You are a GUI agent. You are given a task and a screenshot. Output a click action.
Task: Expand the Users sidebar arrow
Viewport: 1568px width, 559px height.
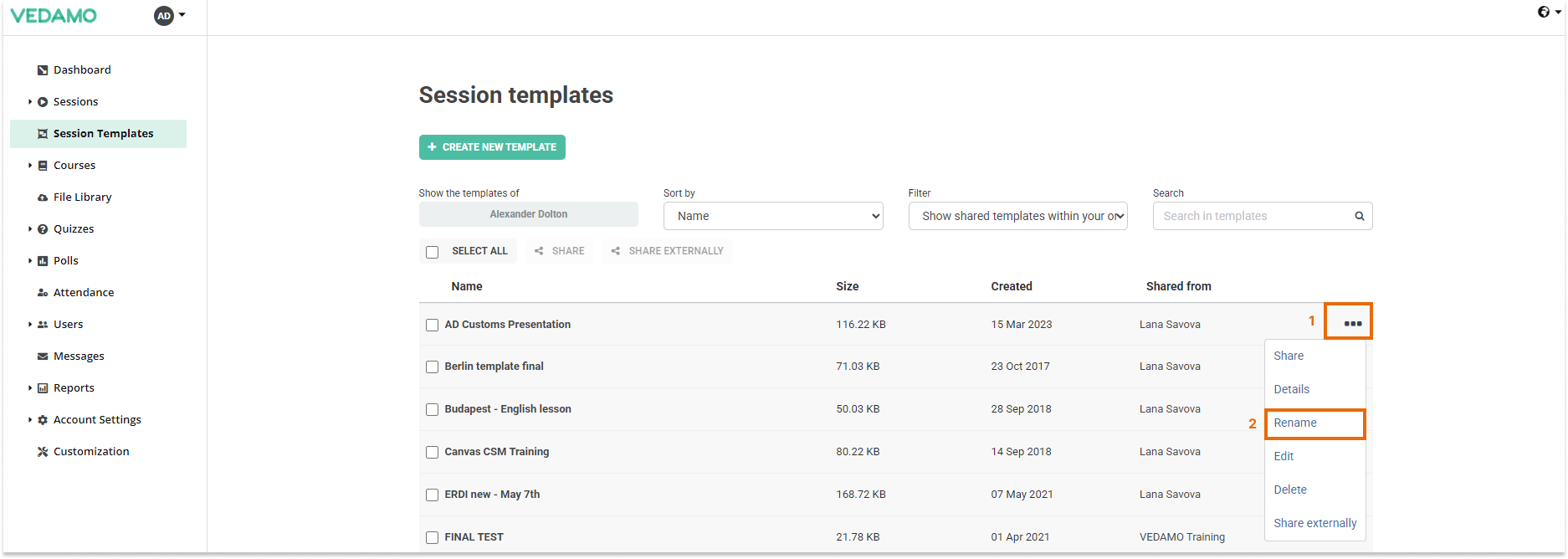30,325
